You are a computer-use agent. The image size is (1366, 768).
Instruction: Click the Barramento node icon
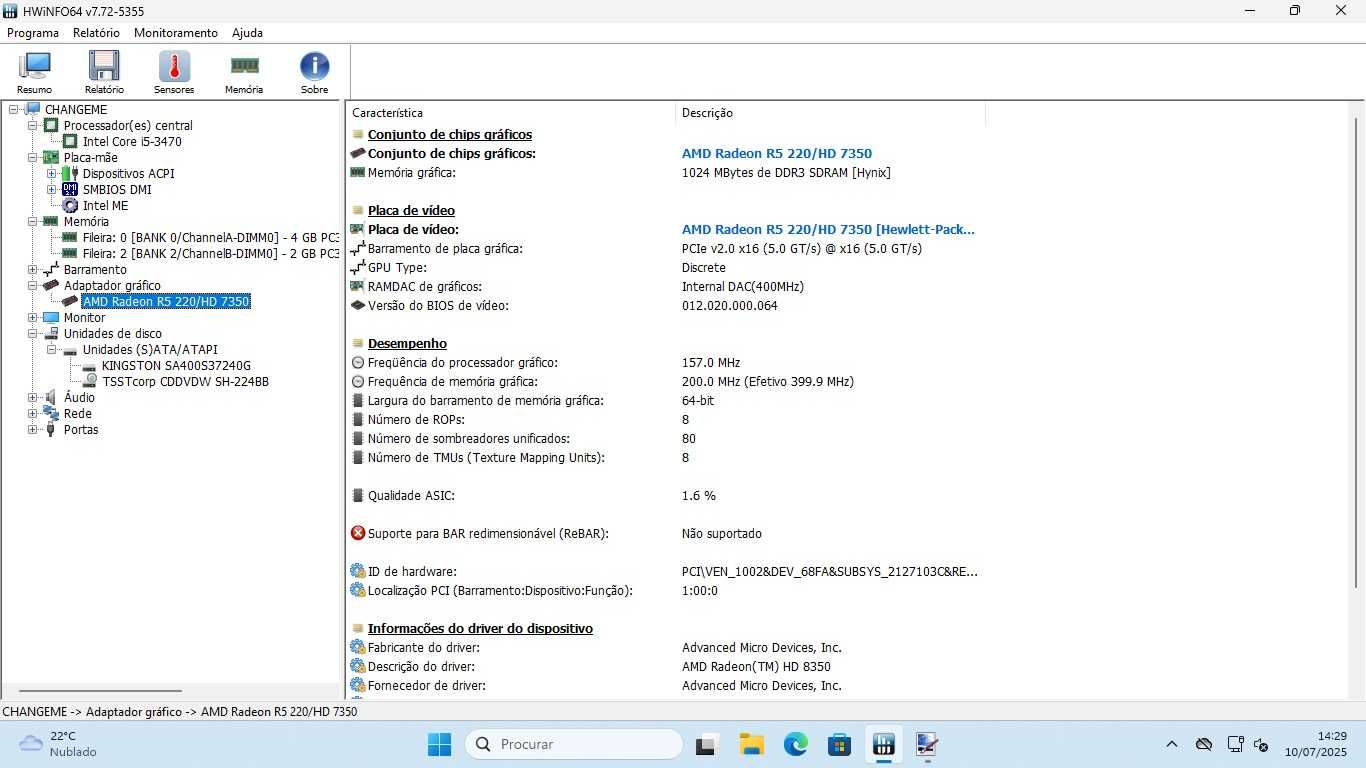coord(51,270)
